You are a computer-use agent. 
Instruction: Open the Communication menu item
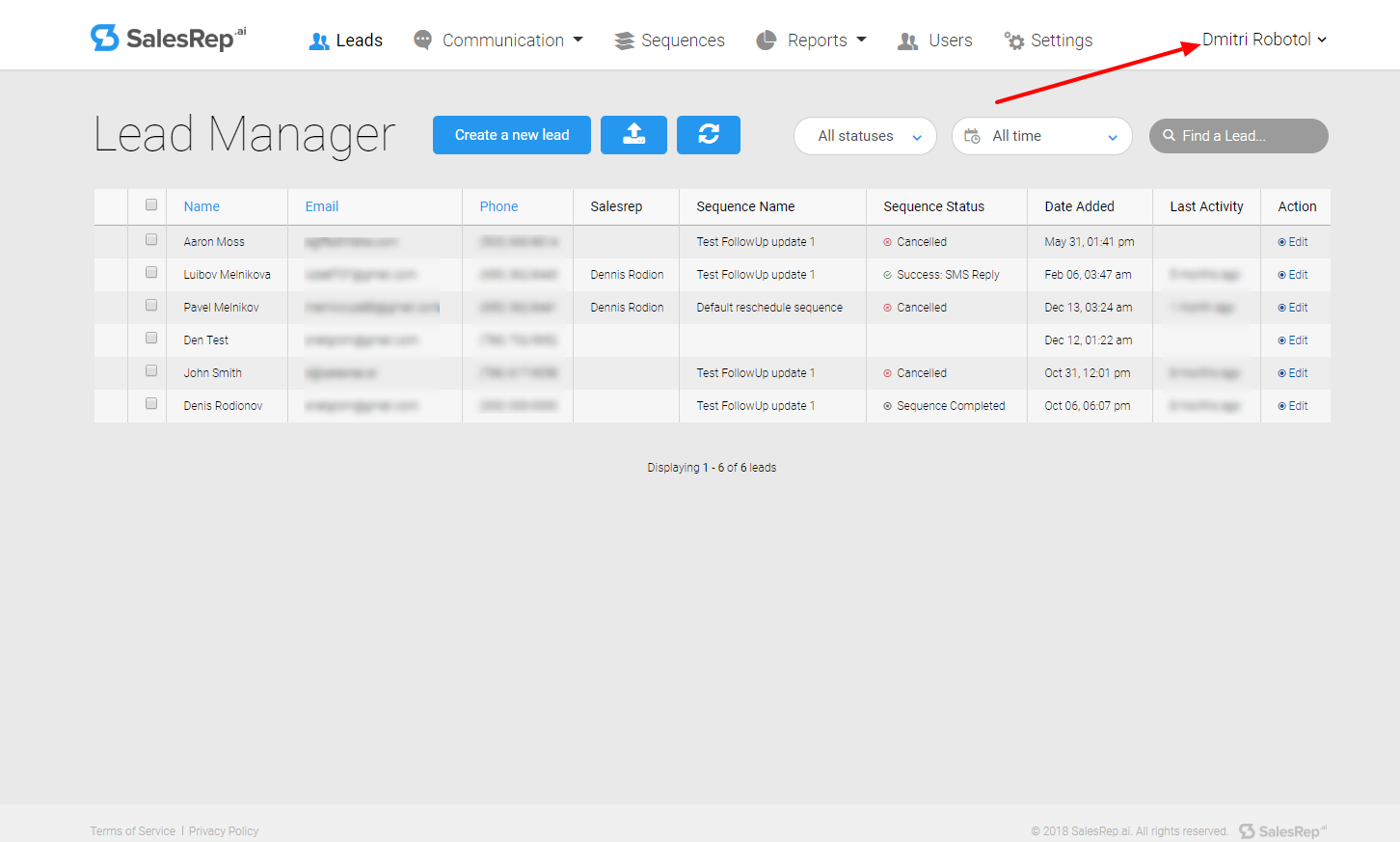[x=498, y=41]
